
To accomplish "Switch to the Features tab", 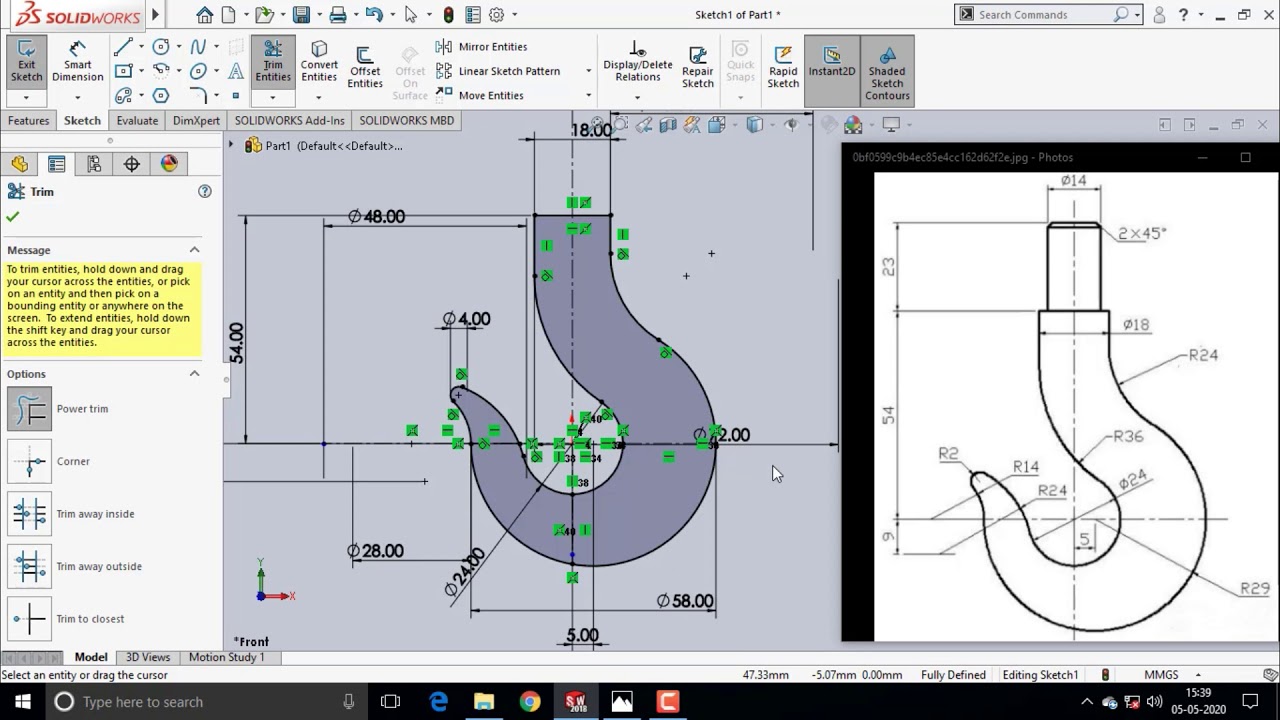I will tap(28, 120).
